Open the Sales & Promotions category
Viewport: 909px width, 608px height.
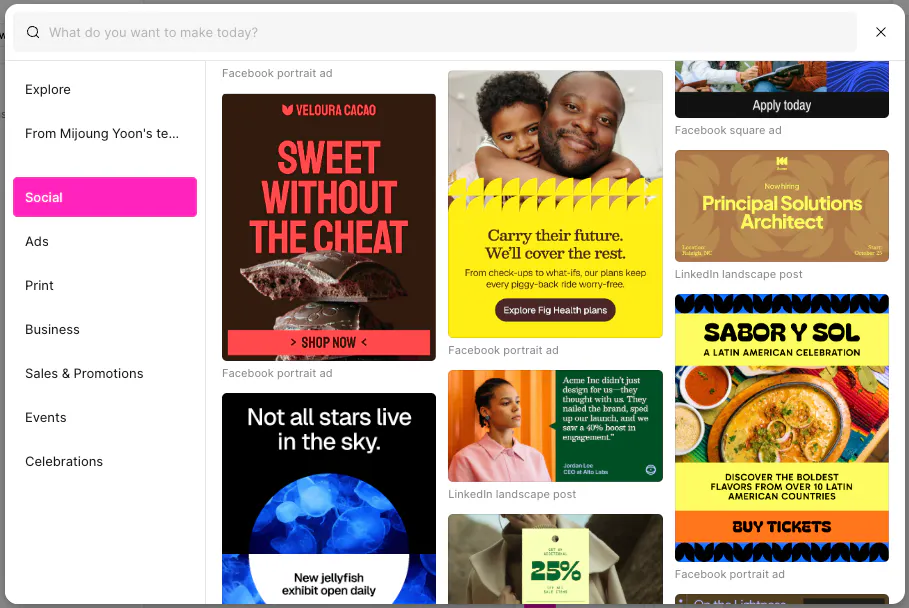coord(105,373)
